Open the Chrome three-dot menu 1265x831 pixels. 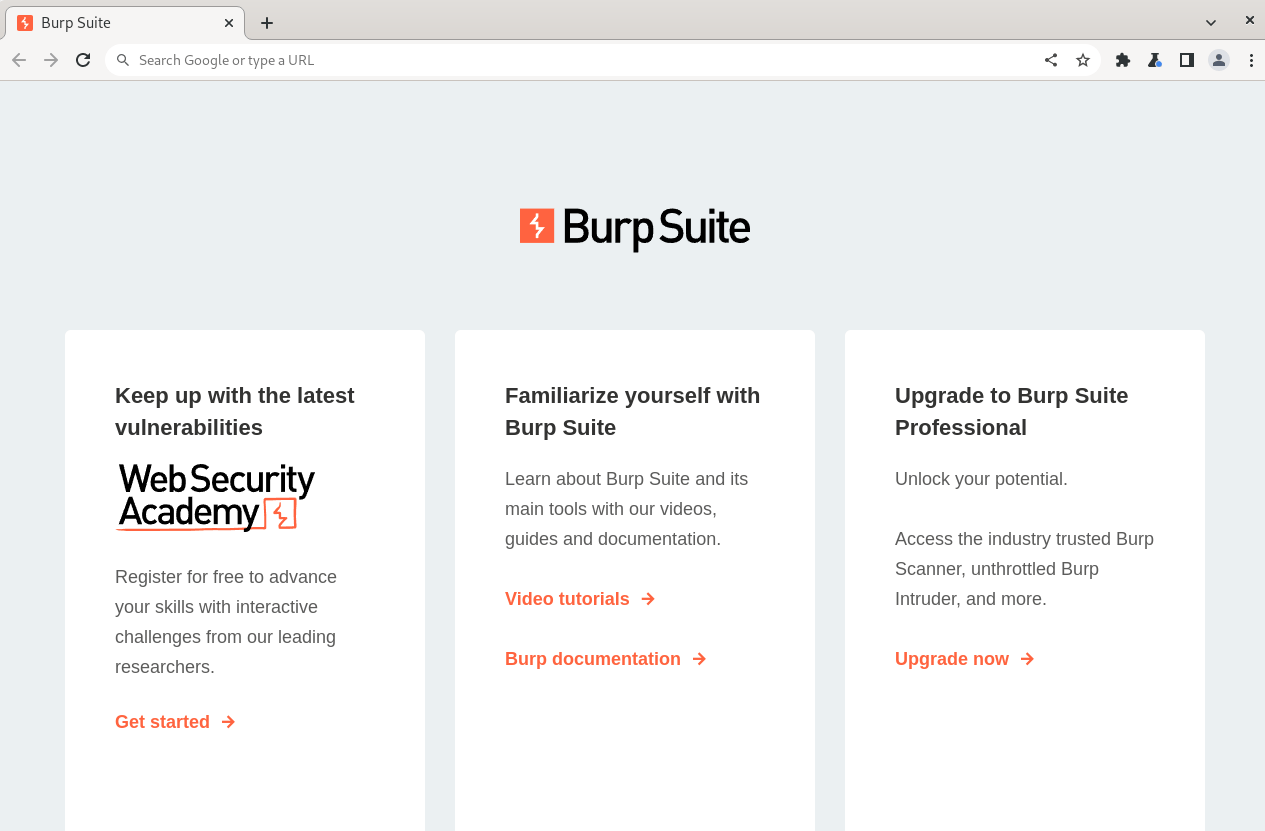tap(1250, 60)
